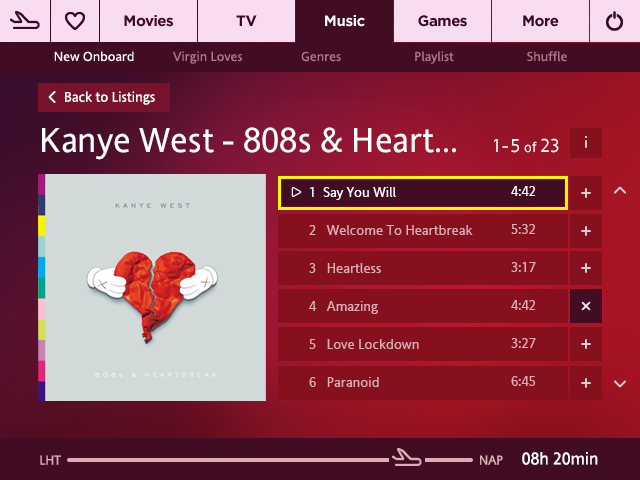
Task: Move down the track list with down chevron
Action: [x=620, y=383]
